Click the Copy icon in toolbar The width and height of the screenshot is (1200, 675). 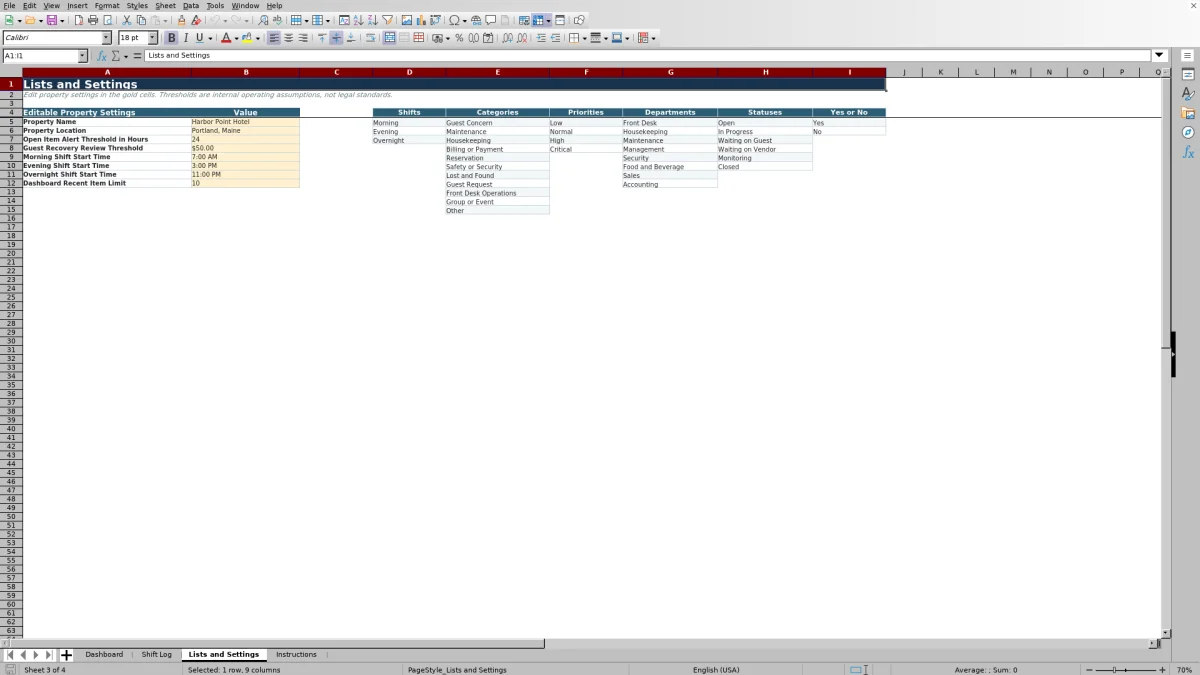(x=141, y=20)
